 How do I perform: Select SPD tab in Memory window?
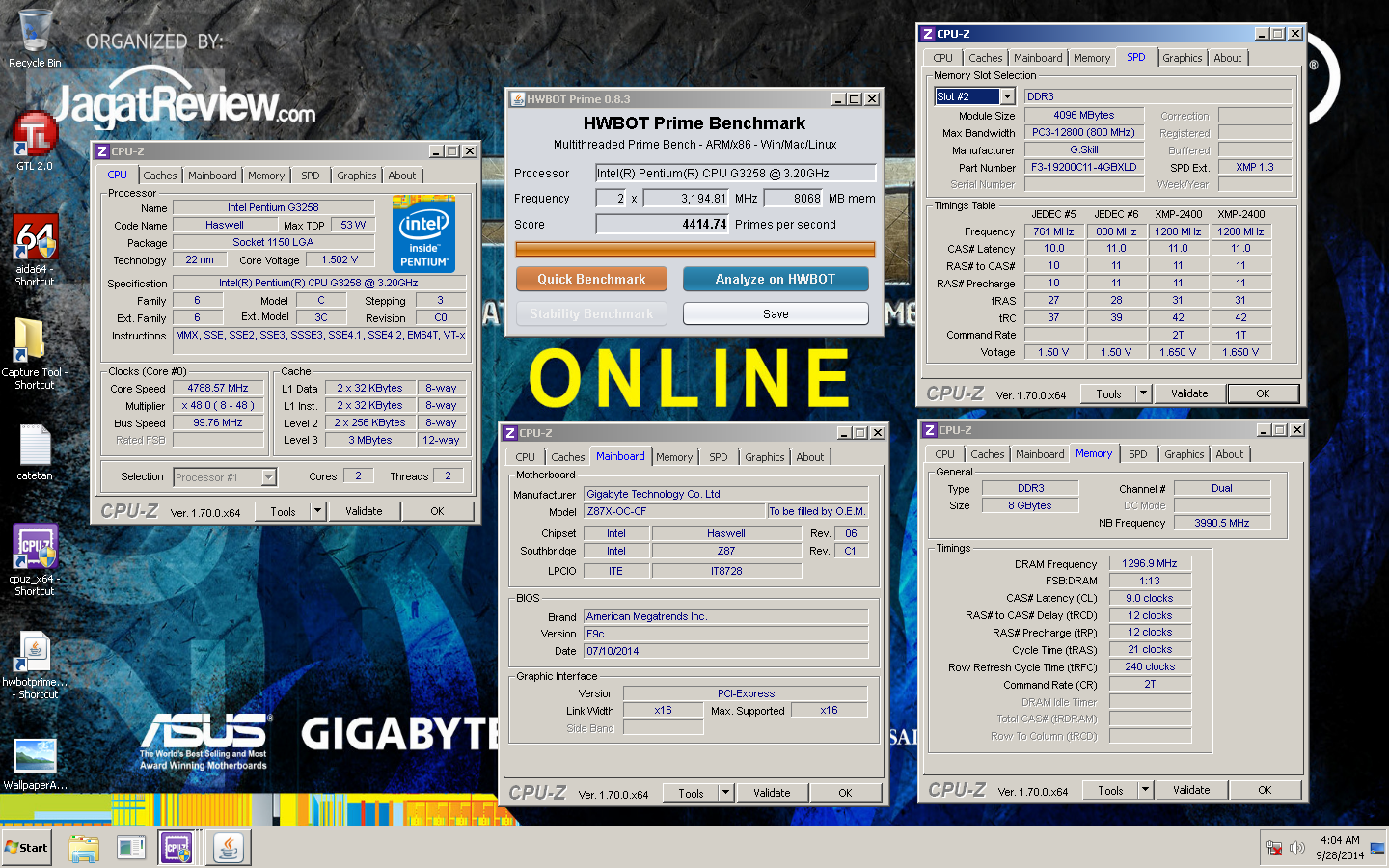click(x=1138, y=454)
